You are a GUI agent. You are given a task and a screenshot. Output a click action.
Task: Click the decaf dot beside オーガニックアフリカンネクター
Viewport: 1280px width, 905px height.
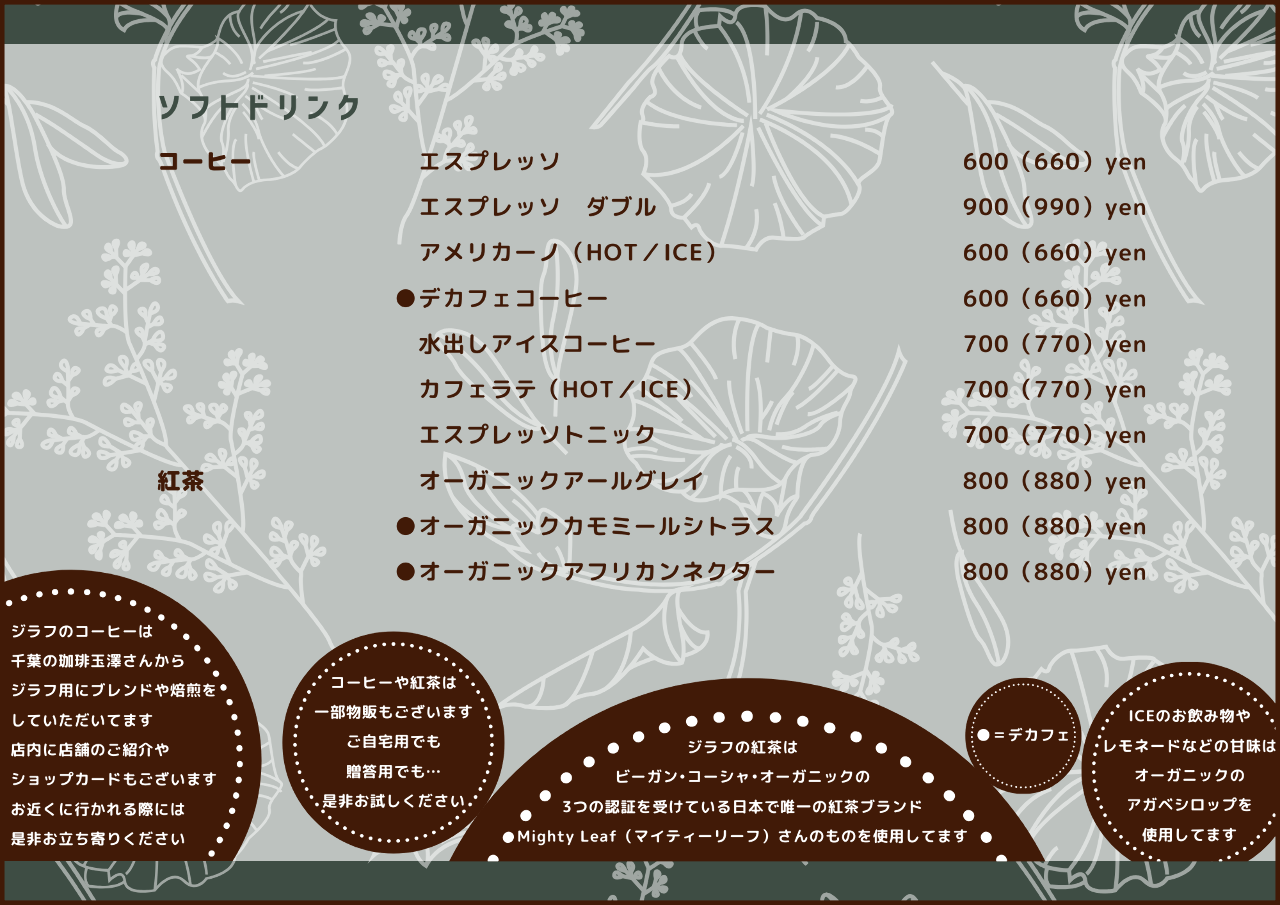405,572
